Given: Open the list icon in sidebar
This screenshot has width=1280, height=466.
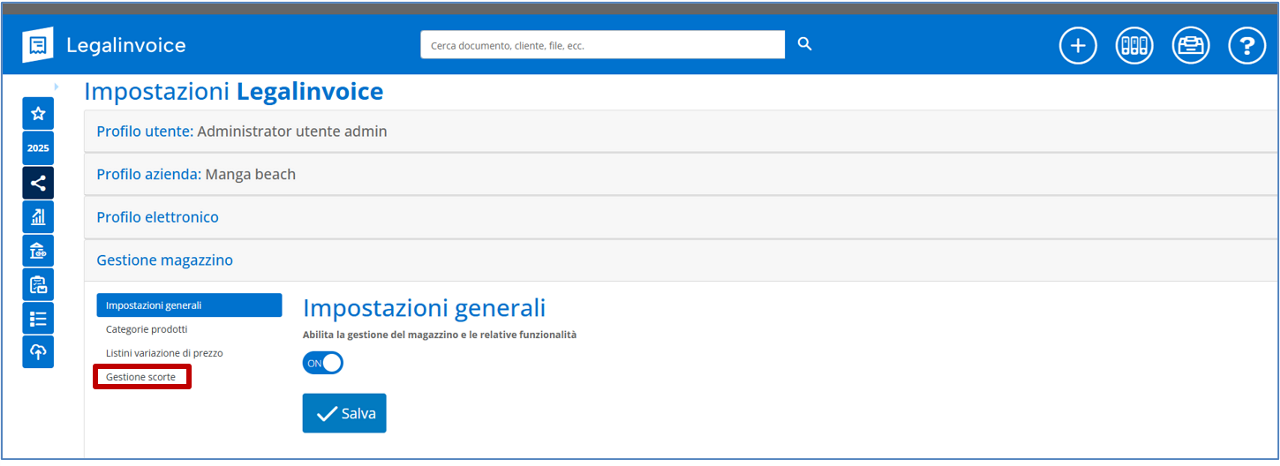Looking at the screenshot, I should coord(38,318).
